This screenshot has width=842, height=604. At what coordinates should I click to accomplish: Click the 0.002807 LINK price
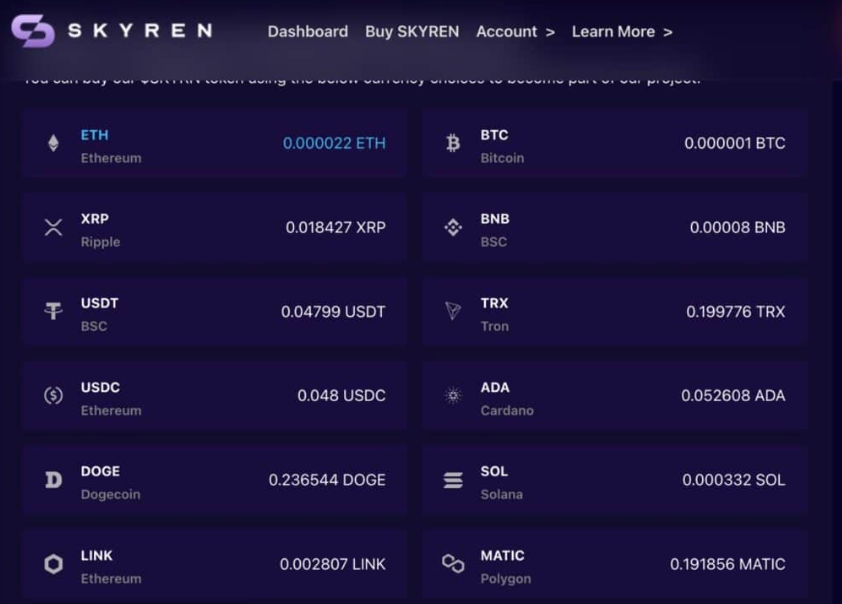point(332,564)
